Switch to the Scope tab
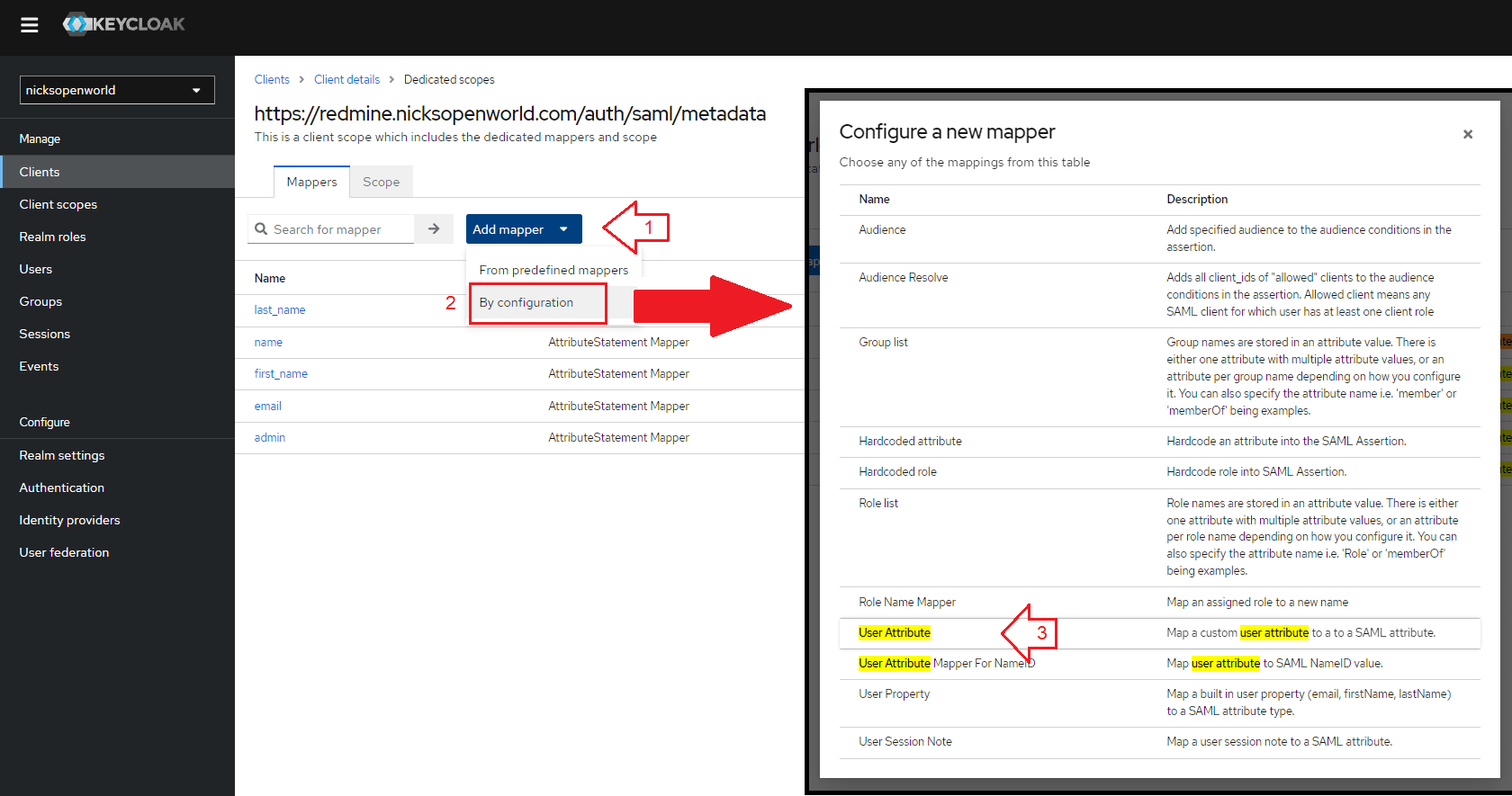1512x796 pixels. [x=381, y=182]
